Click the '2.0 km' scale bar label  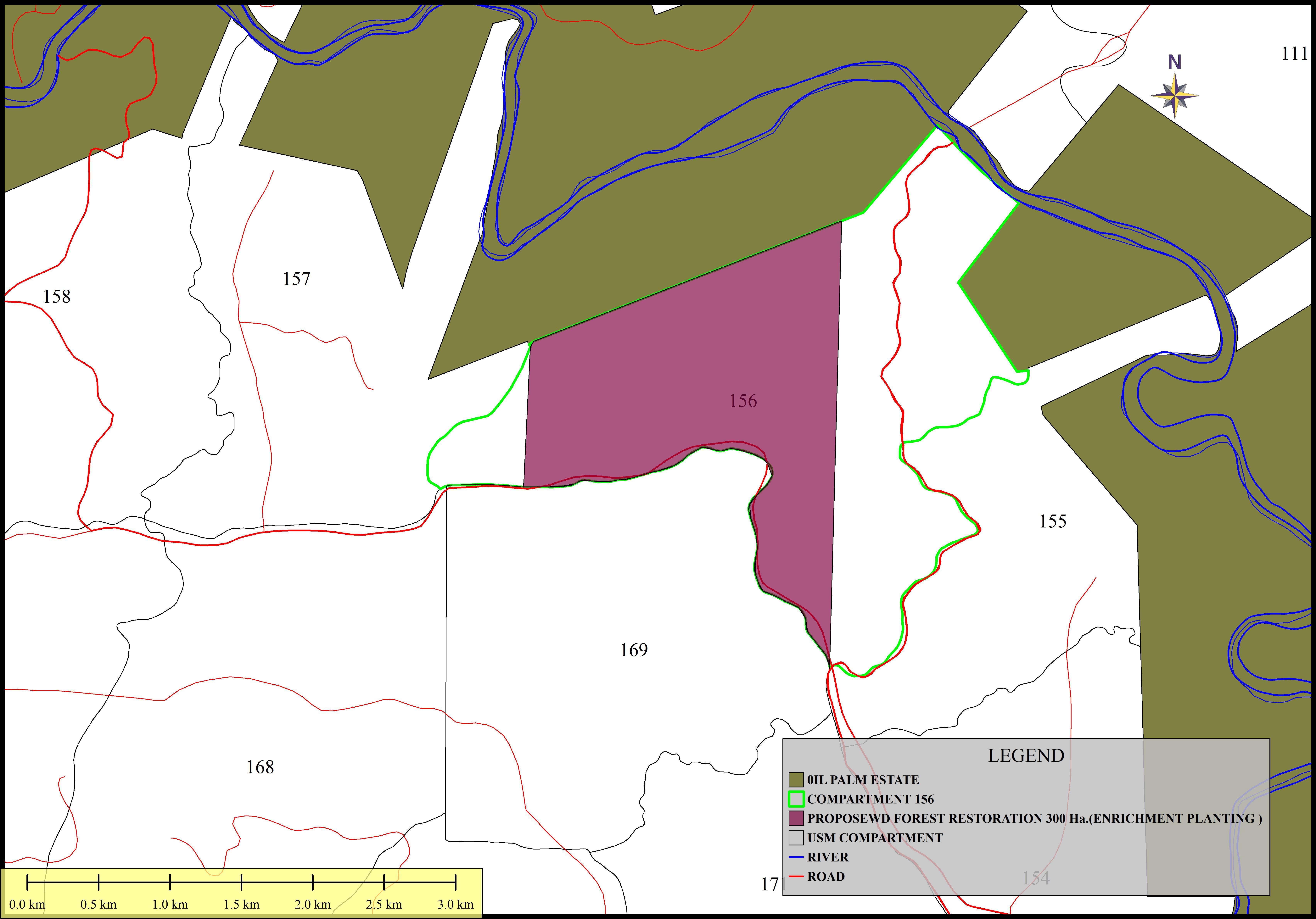(313, 905)
